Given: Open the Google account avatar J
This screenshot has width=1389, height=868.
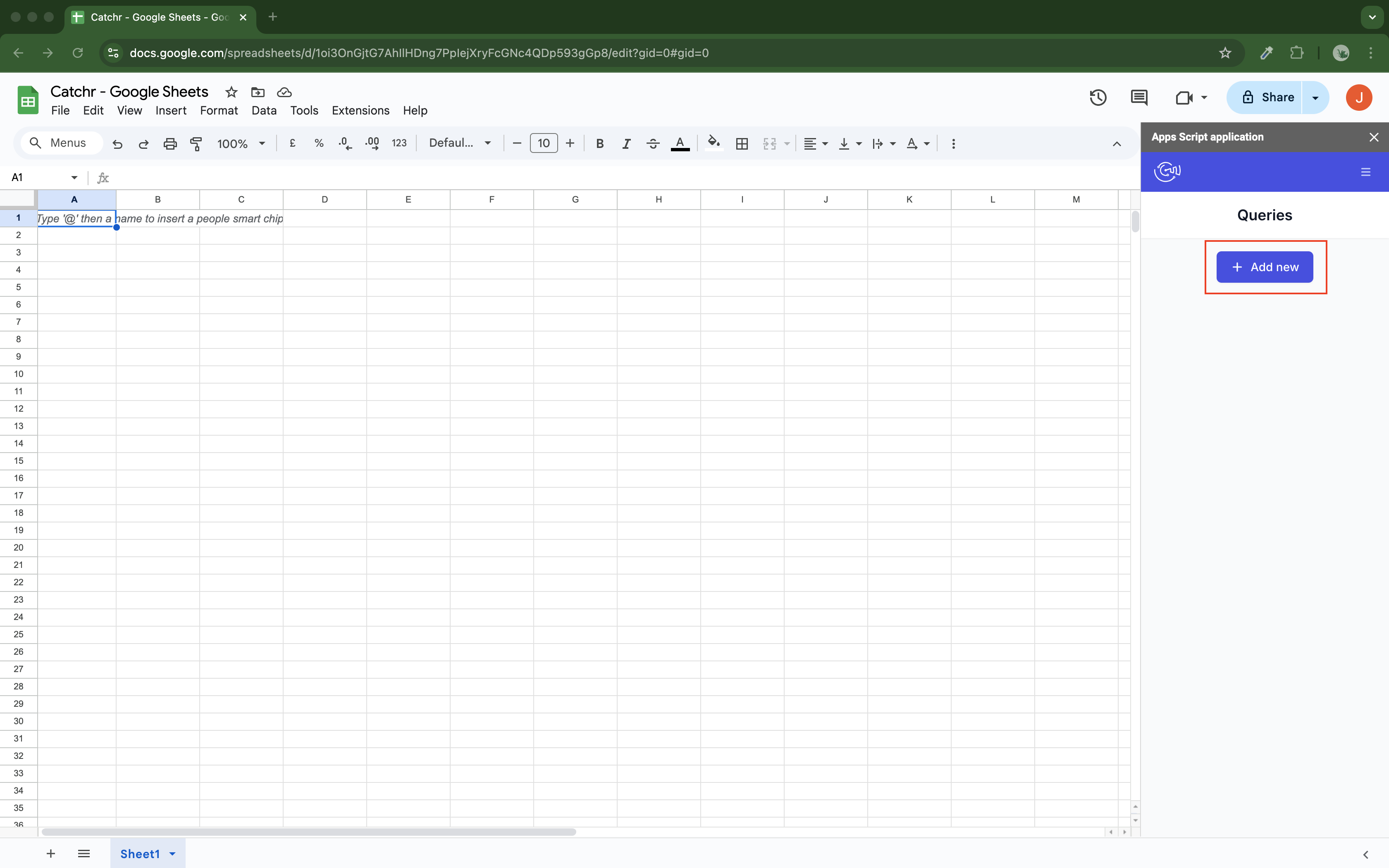Looking at the screenshot, I should 1358,97.
